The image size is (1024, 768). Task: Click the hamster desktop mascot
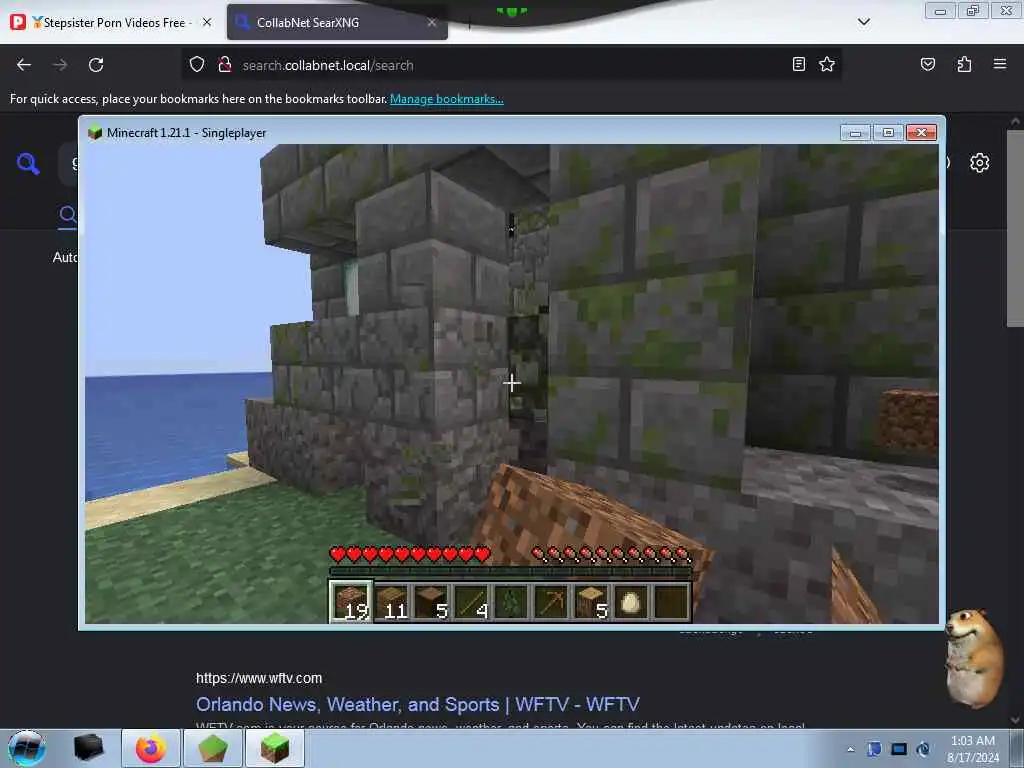[974, 658]
